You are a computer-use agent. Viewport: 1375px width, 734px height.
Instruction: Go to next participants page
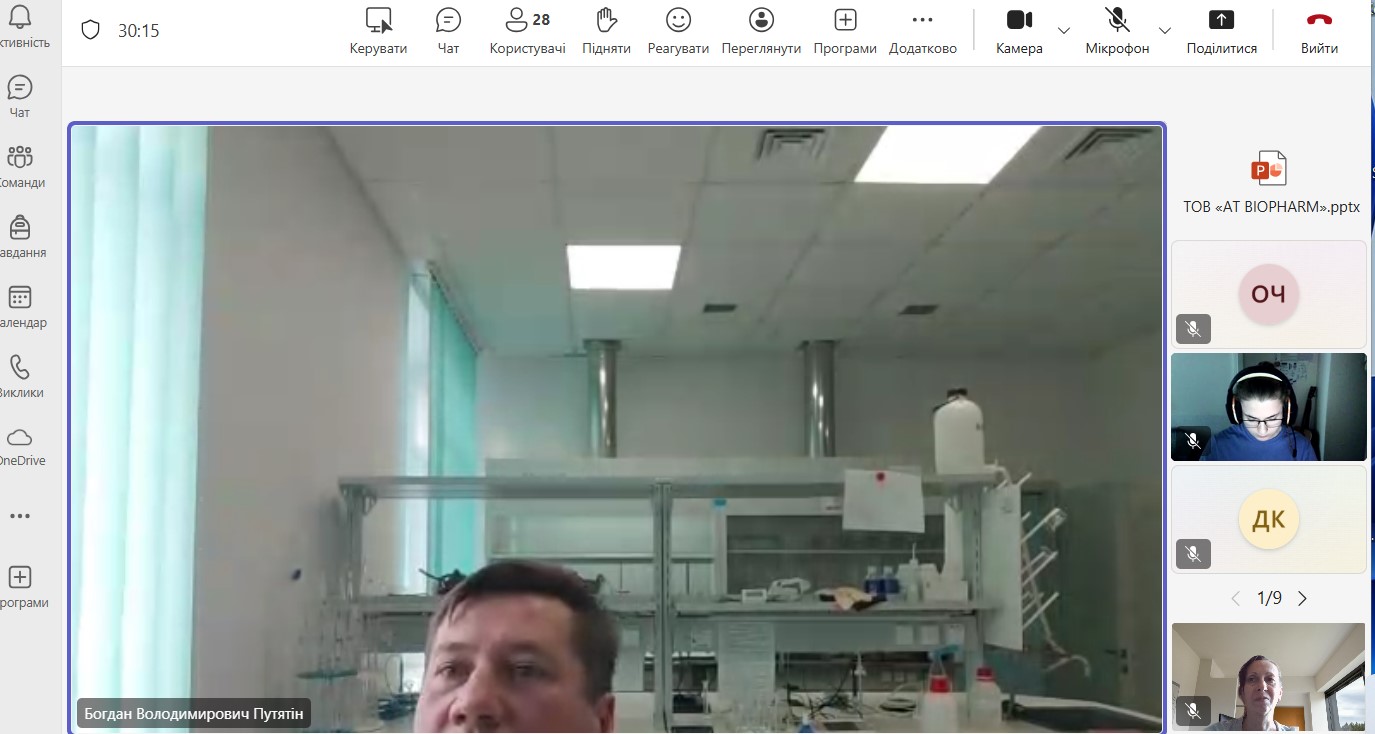pos(1302,599)
